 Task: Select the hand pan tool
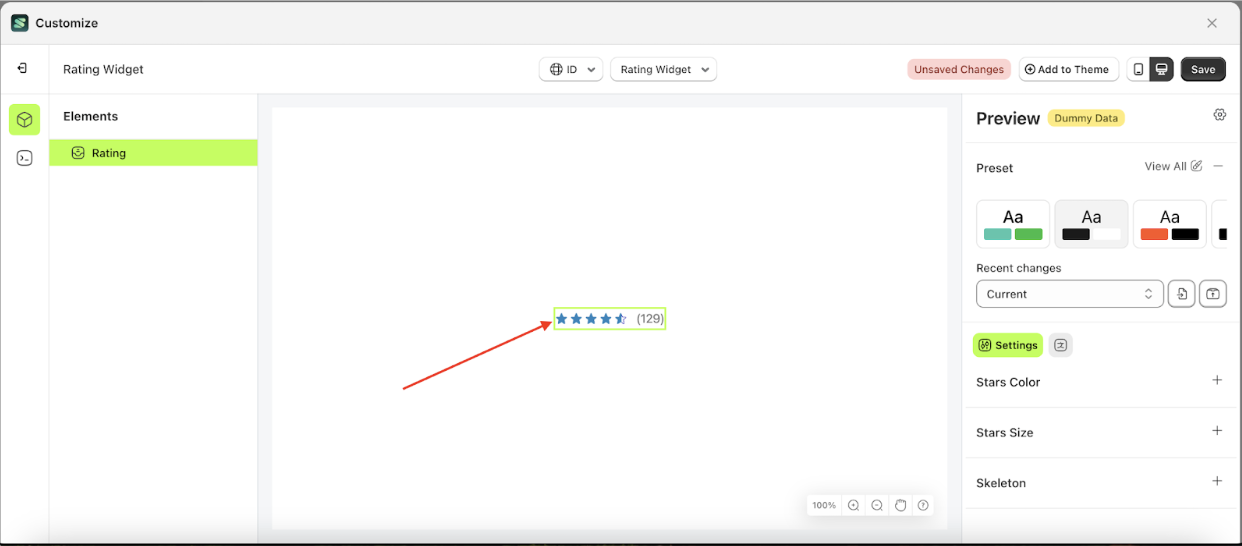(900, 506)
